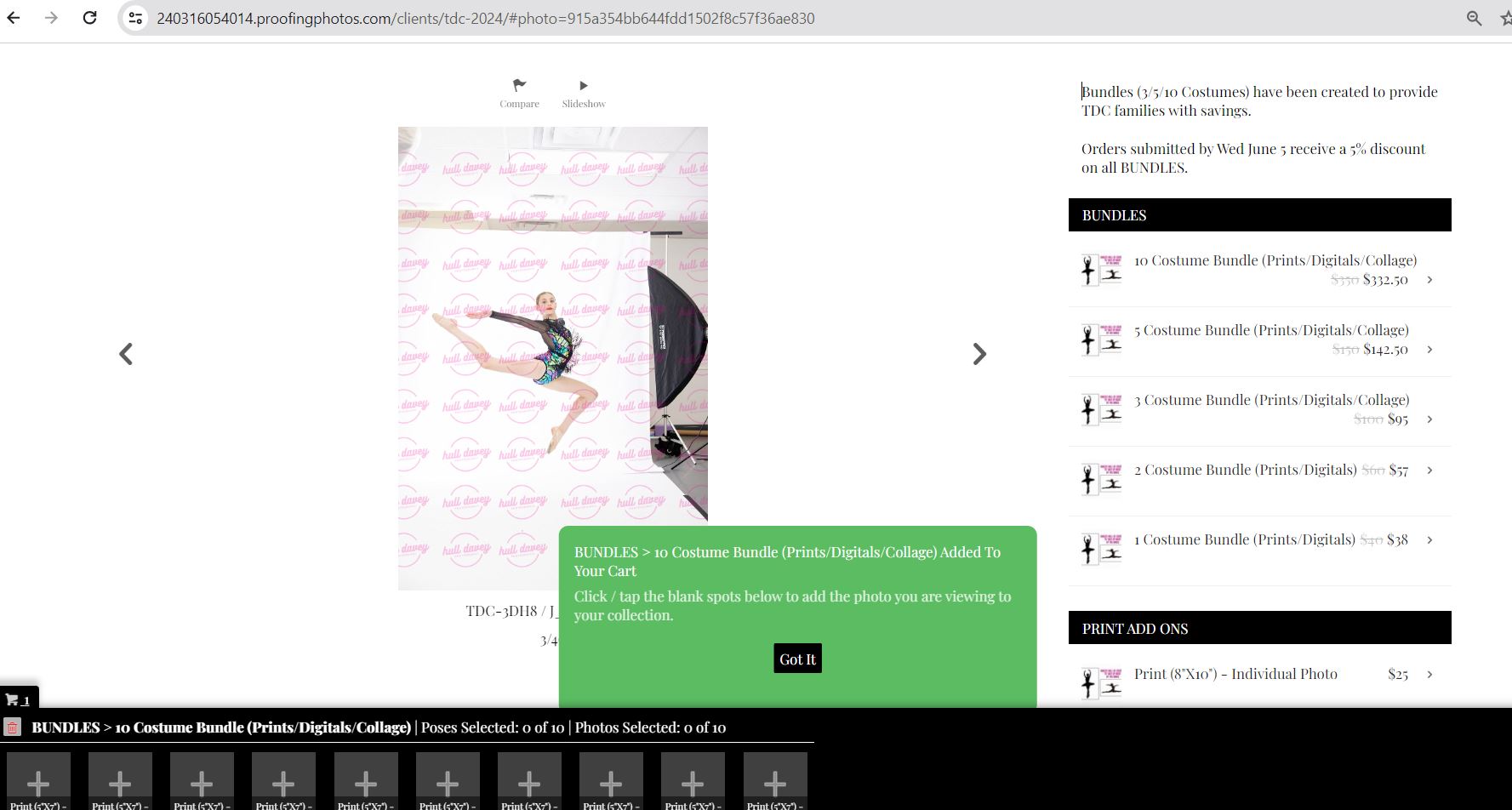Click the BUNDLES section header
This screenshot has height=810, width=1512.
click(1259, 215)
